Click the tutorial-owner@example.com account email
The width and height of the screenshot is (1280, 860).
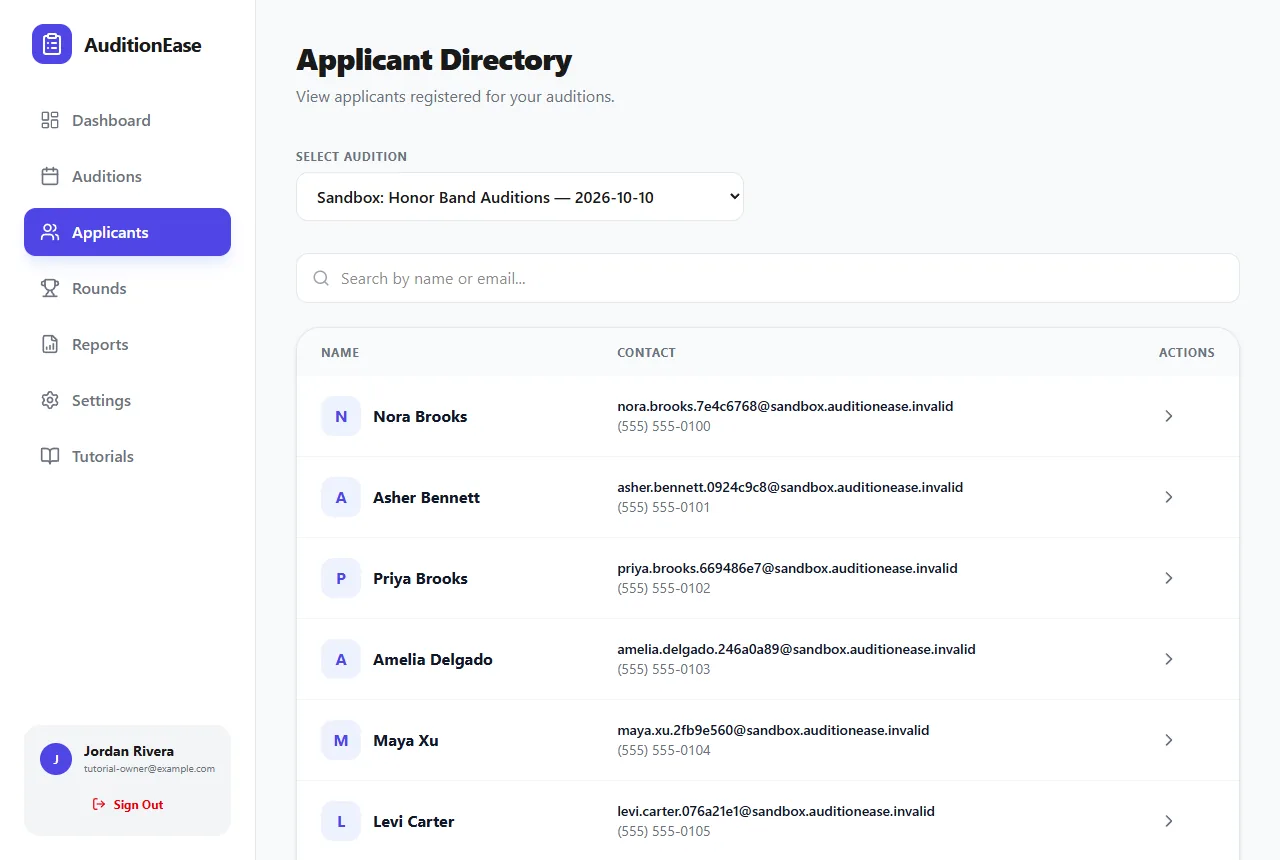(x=149, y=769)
